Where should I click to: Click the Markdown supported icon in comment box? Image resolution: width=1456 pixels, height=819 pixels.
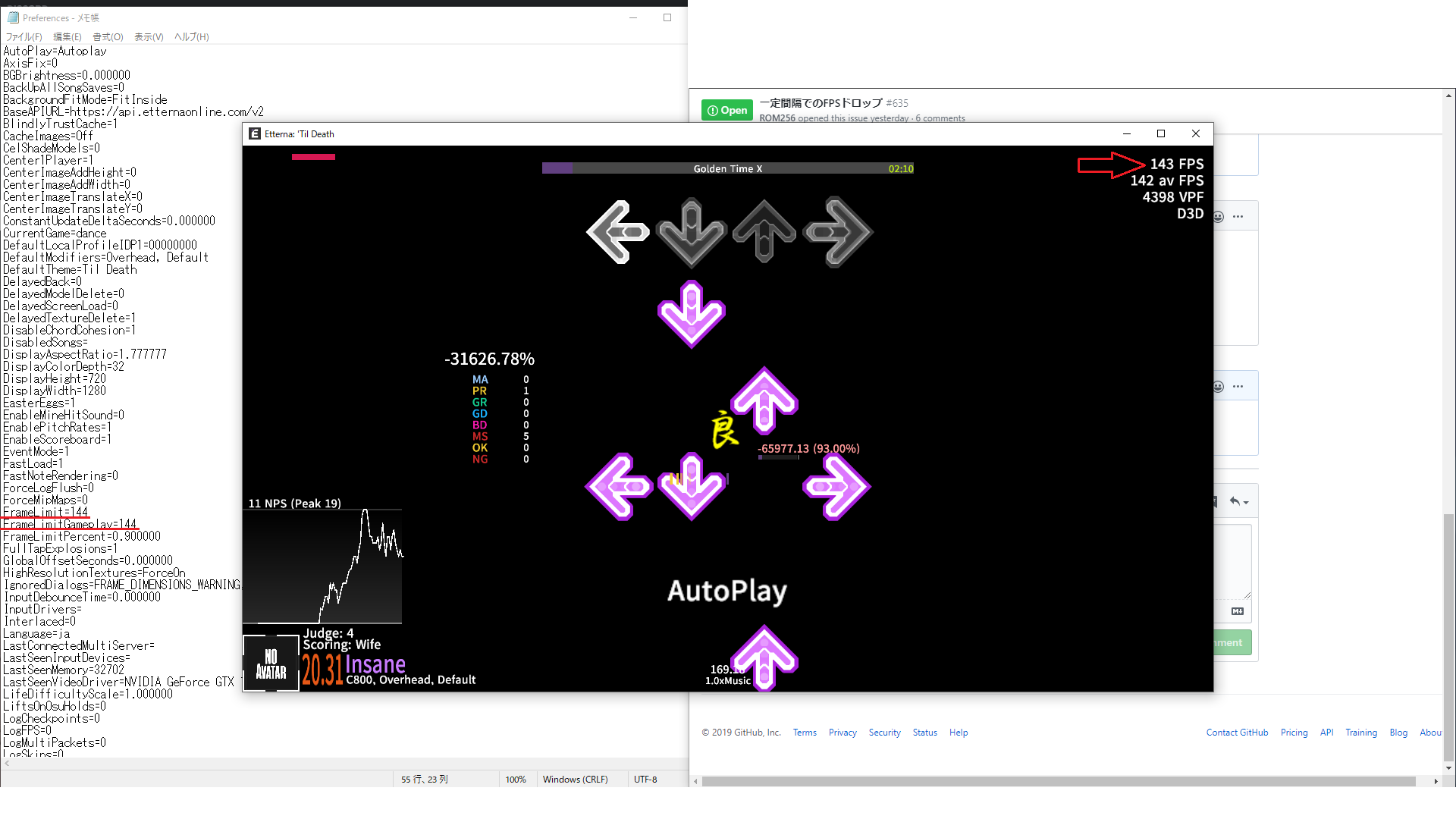[1238, 611]
